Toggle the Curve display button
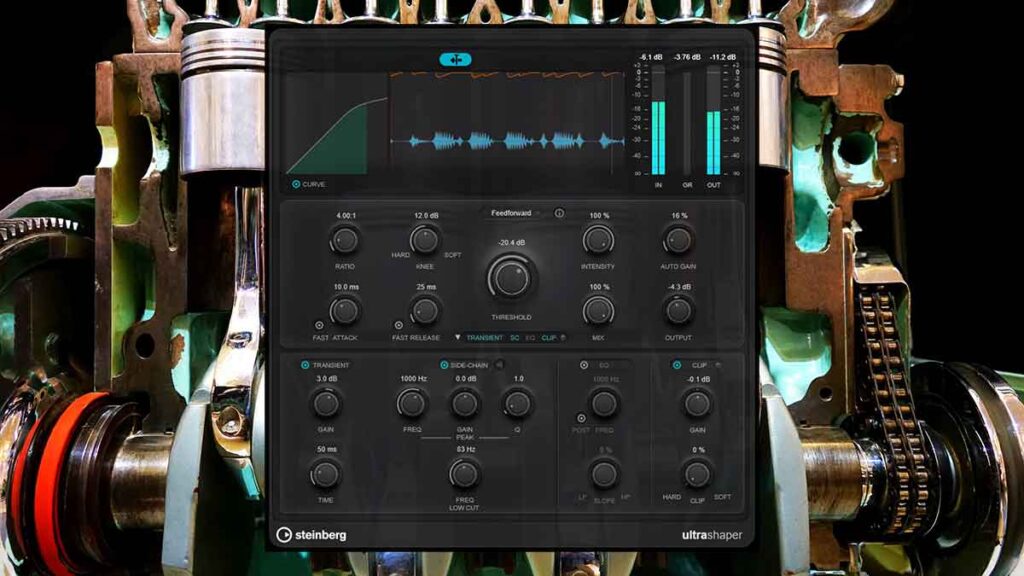 tap(296, 184)
